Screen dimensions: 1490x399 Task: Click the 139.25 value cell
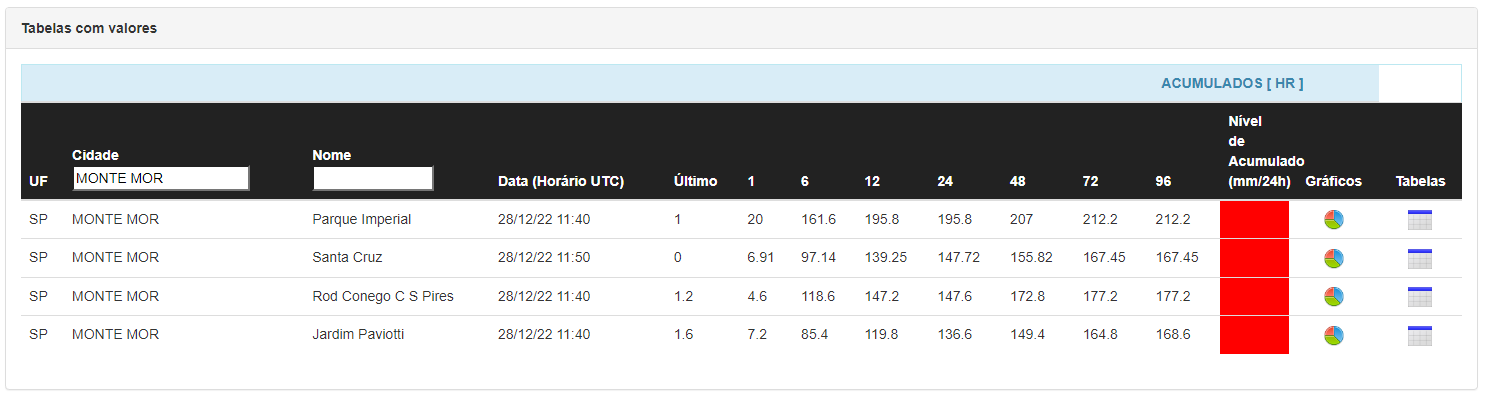pyautogui.click(x=886, y=258)
